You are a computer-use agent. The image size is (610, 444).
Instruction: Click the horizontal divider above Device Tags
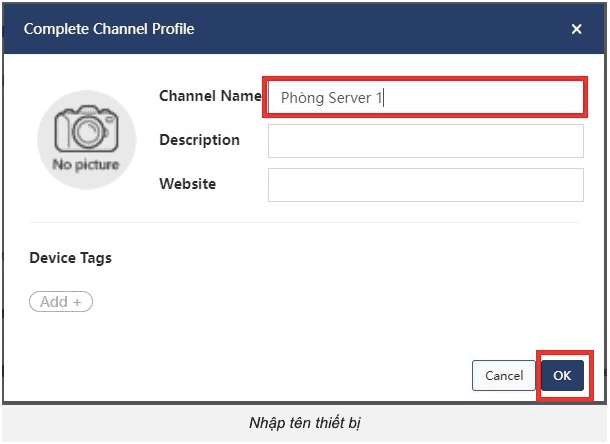coord(305,222)
